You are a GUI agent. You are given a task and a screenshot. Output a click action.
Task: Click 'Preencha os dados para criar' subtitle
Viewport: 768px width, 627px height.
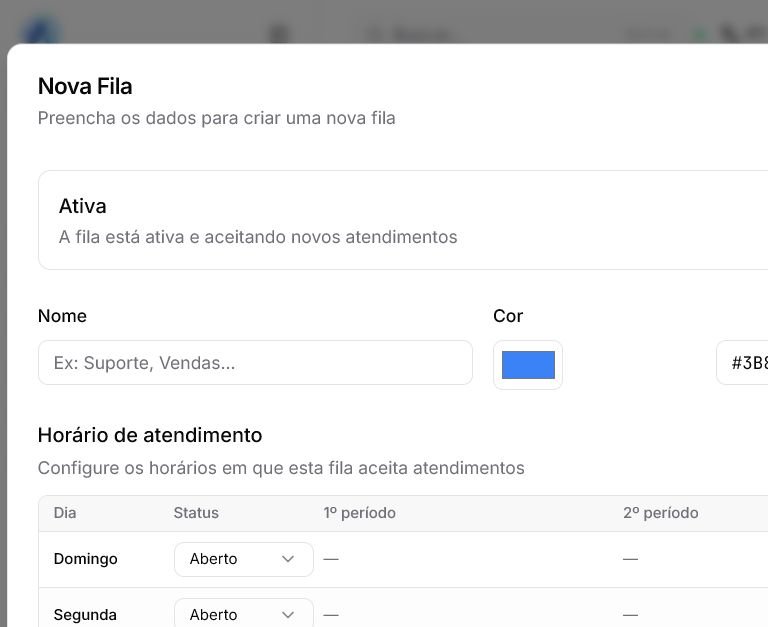pos(216,118)
